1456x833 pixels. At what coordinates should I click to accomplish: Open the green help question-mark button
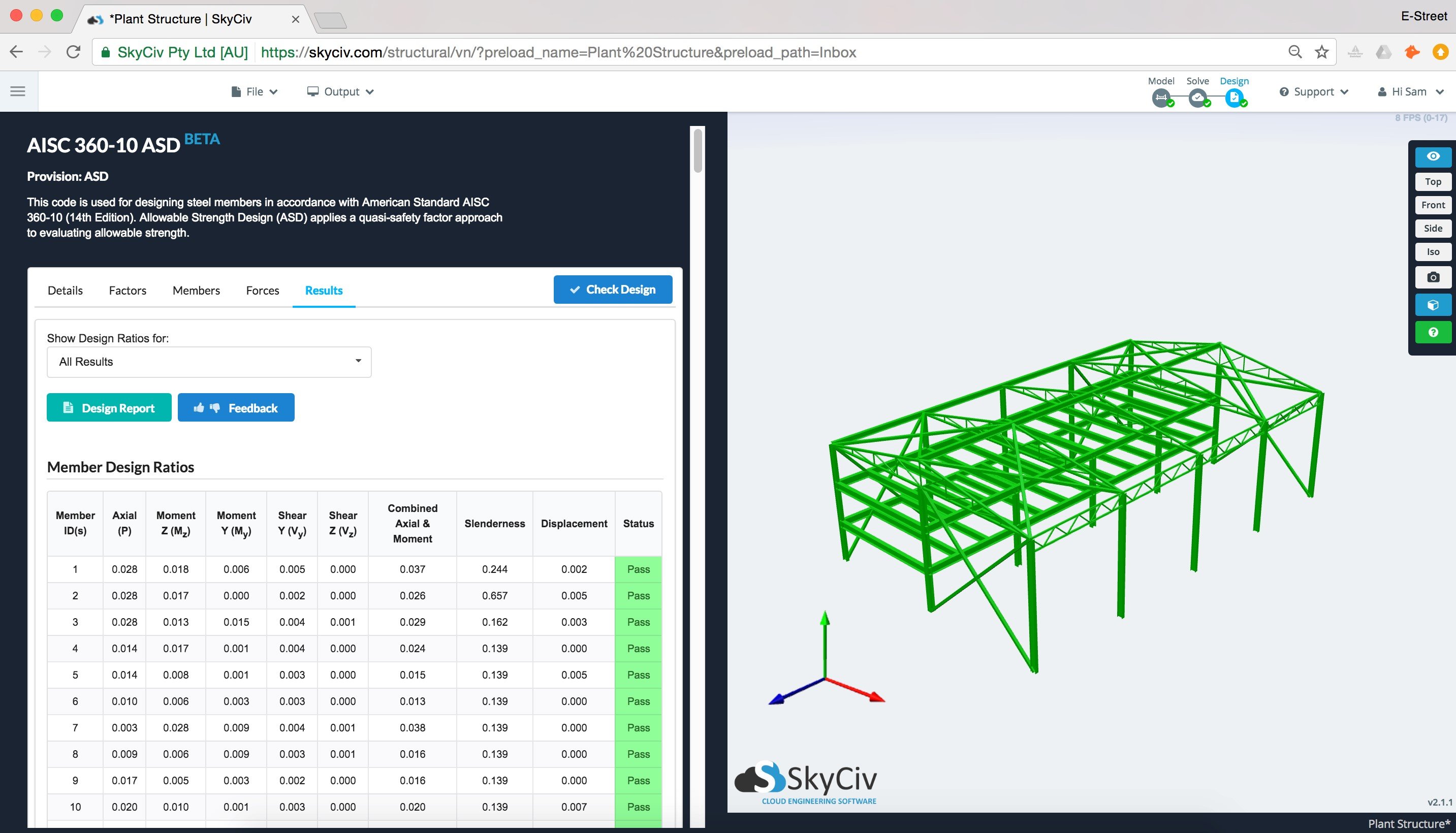[x=1433, y=332]
